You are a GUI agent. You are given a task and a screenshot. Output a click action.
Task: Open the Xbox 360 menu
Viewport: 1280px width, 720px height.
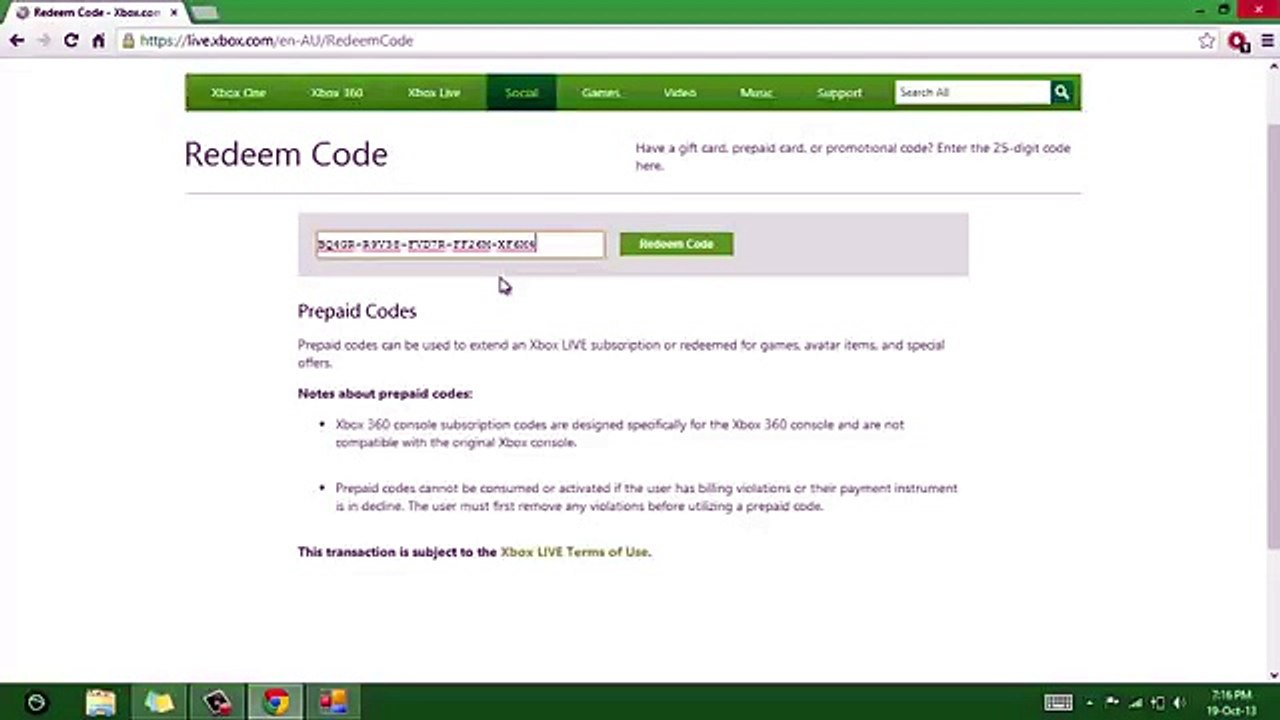pyautogui.click(x=336, y=92)
